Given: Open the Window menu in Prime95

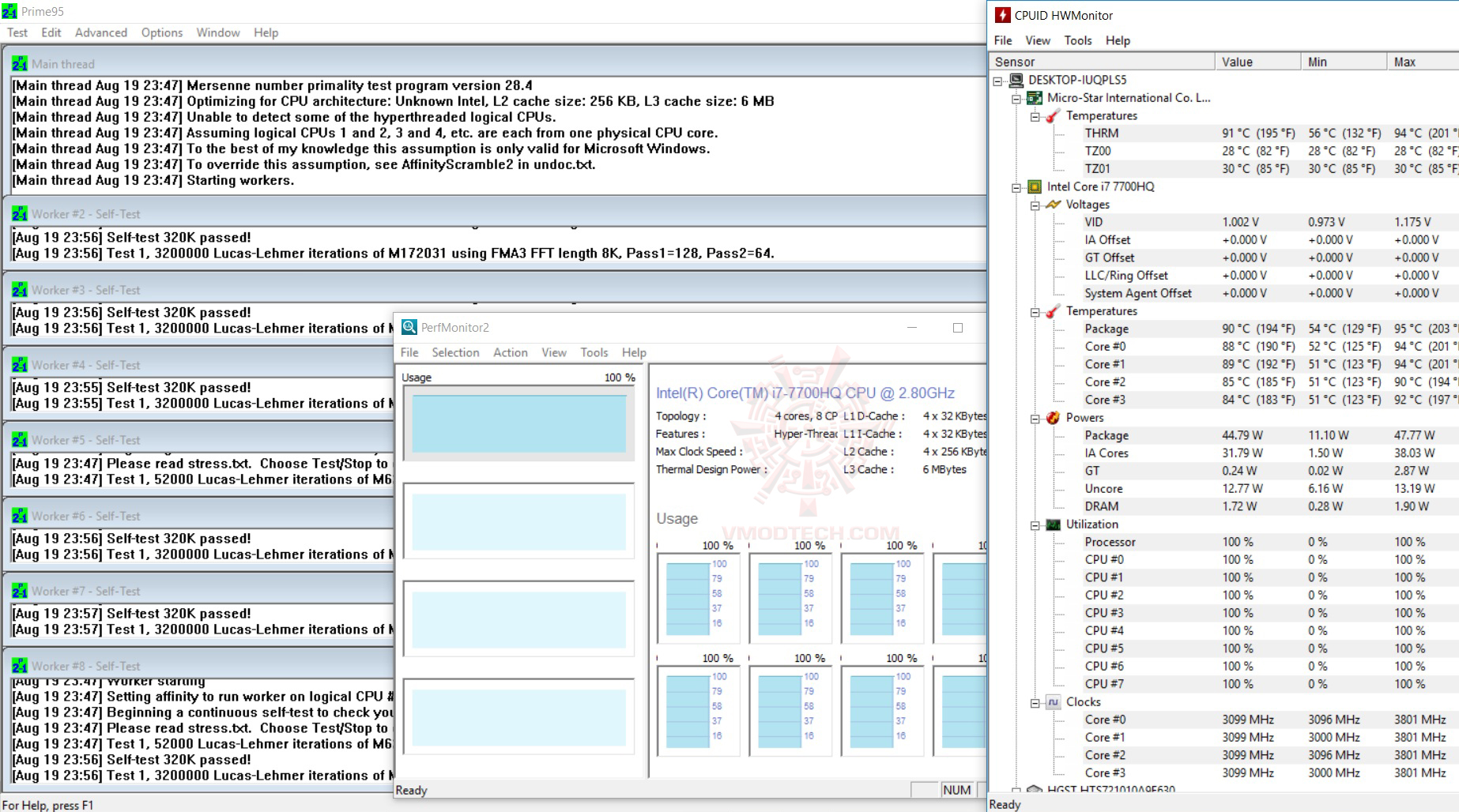Looking at the screenshot, I should coord(218,32).
